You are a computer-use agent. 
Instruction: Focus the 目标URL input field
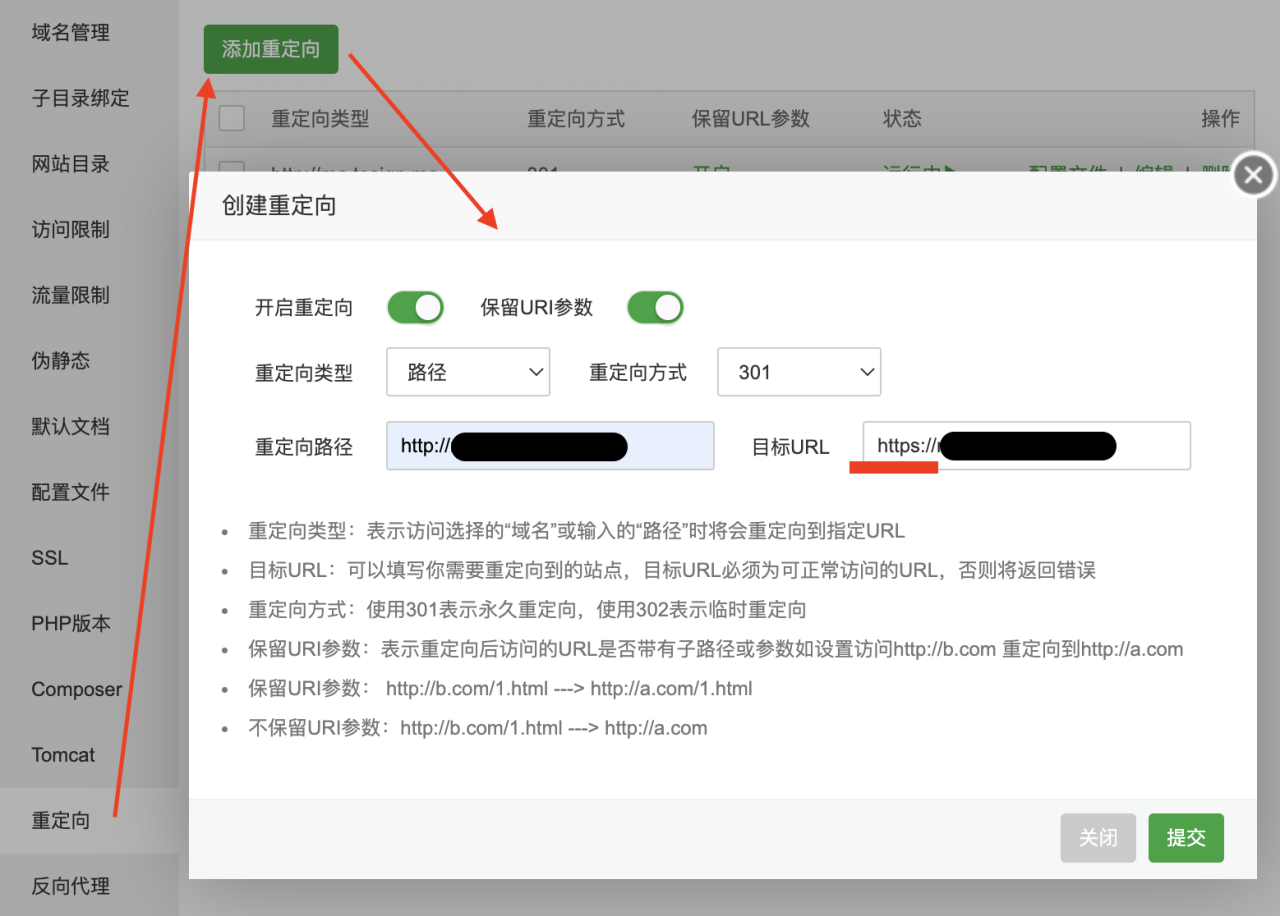point(1022,446)
